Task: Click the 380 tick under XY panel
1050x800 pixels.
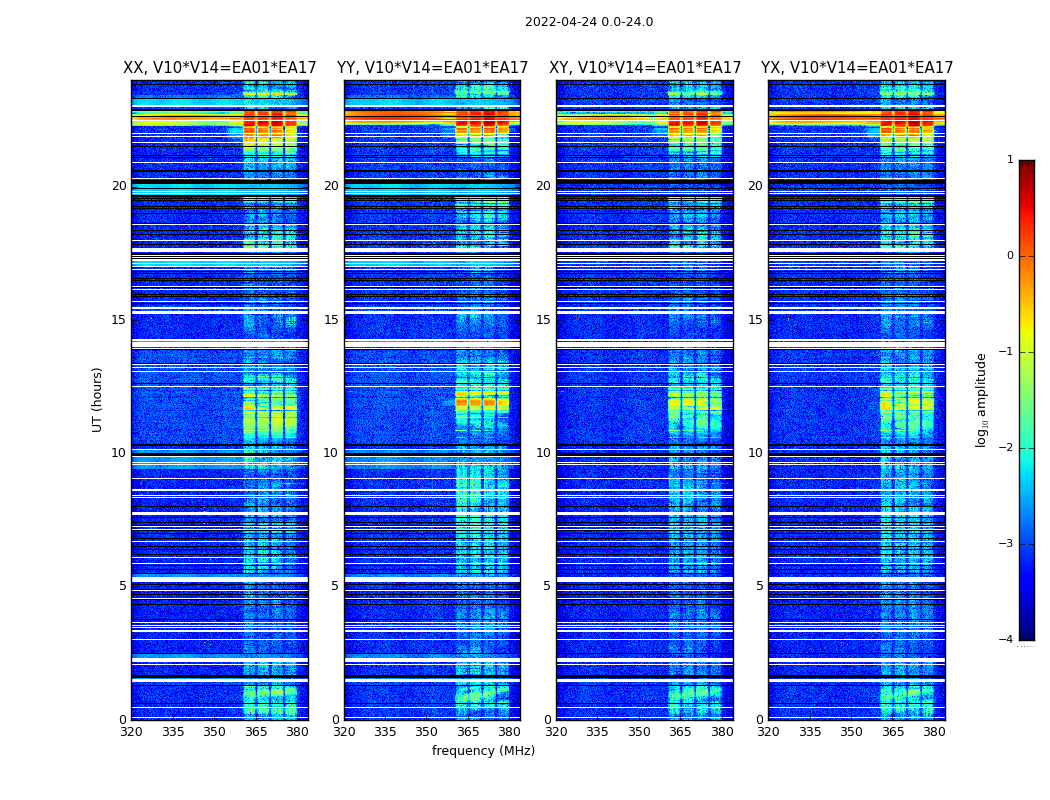Action: point(722,732)
